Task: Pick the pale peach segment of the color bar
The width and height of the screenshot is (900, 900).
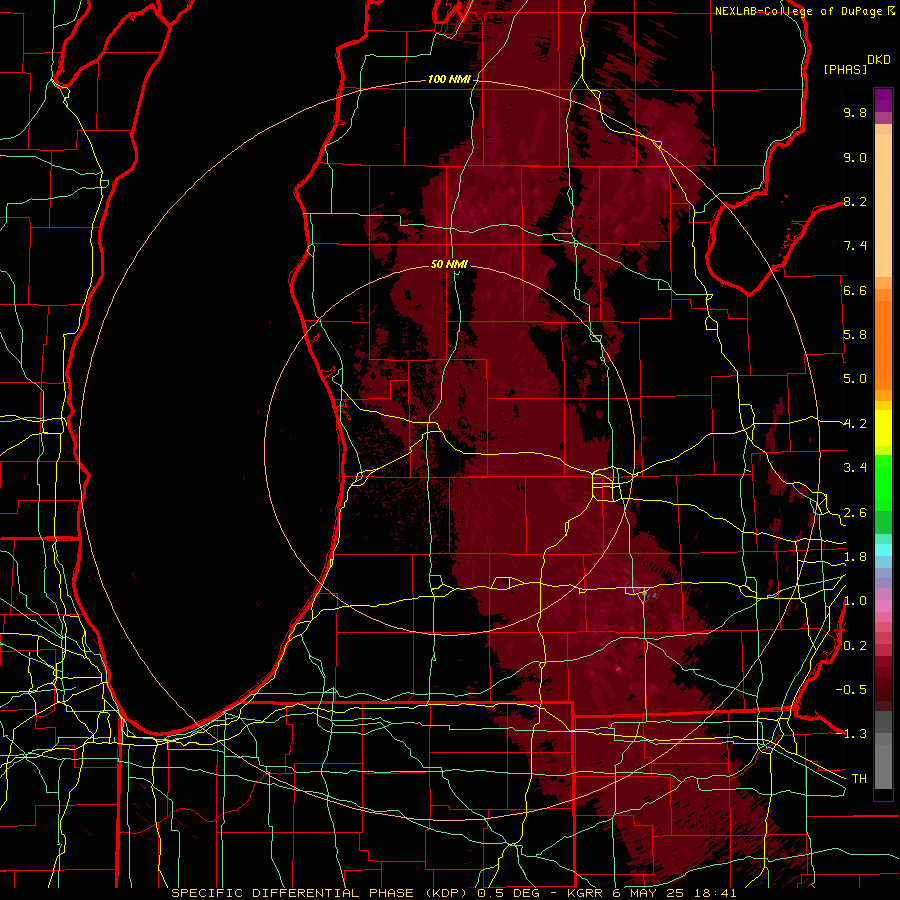Action: (883, 205)
